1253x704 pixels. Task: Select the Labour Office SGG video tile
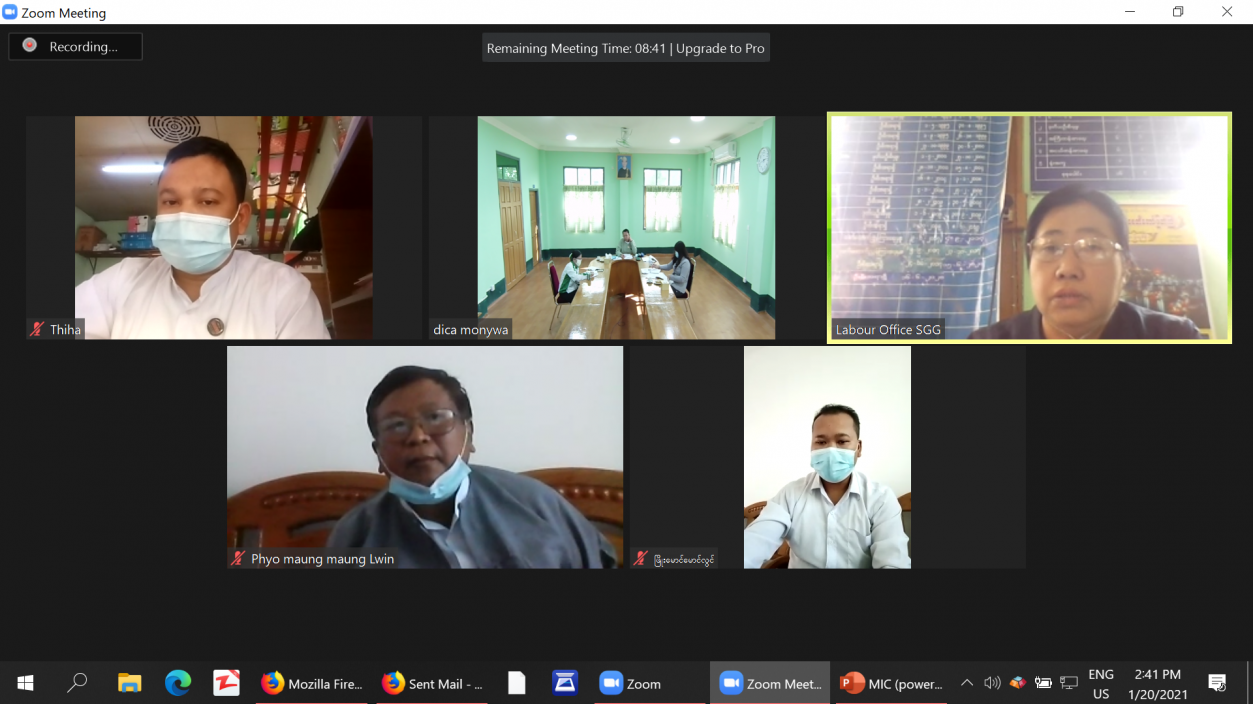point(1029,227)
